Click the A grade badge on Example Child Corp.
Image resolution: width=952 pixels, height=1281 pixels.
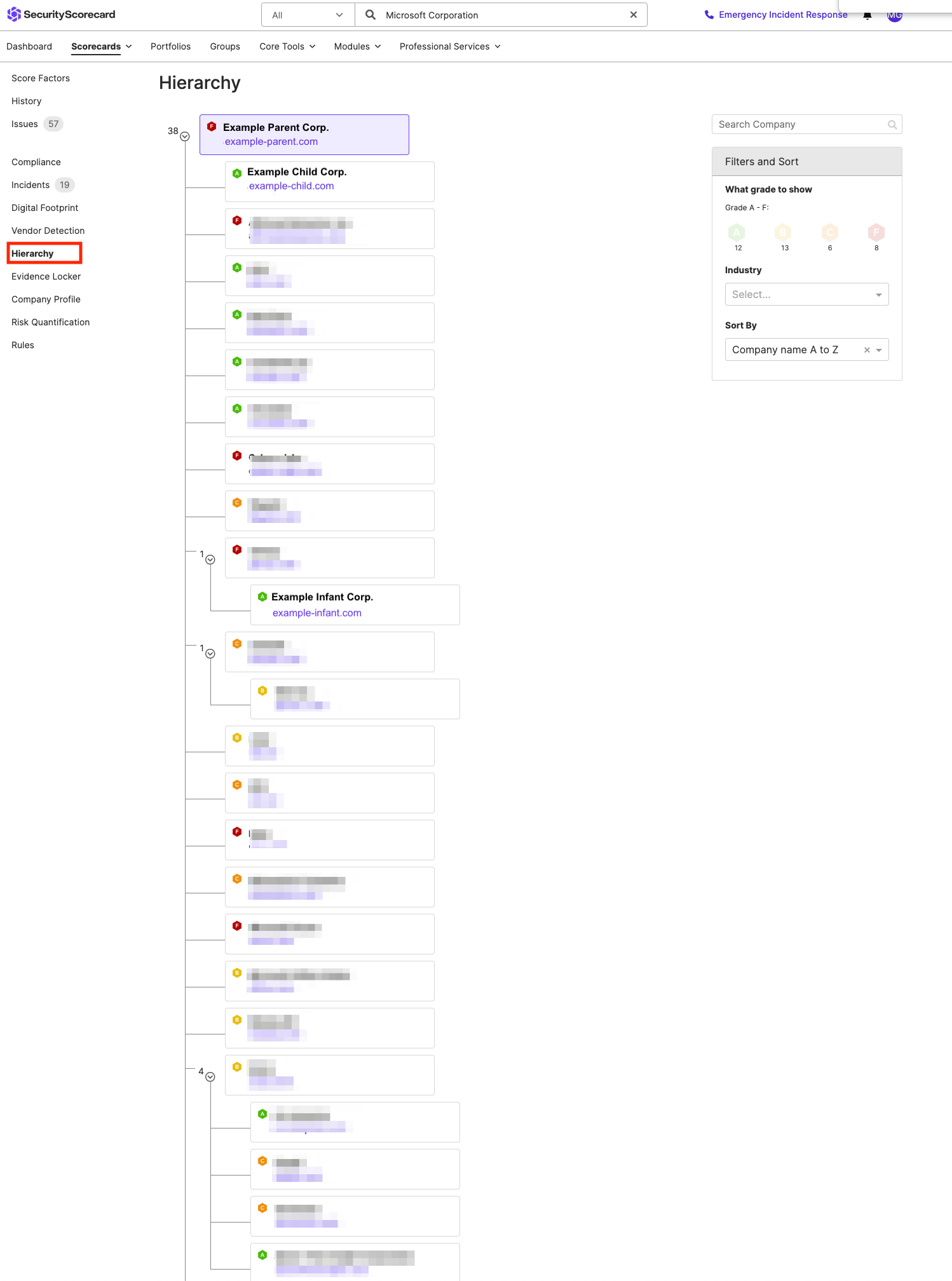pos(237,173)
